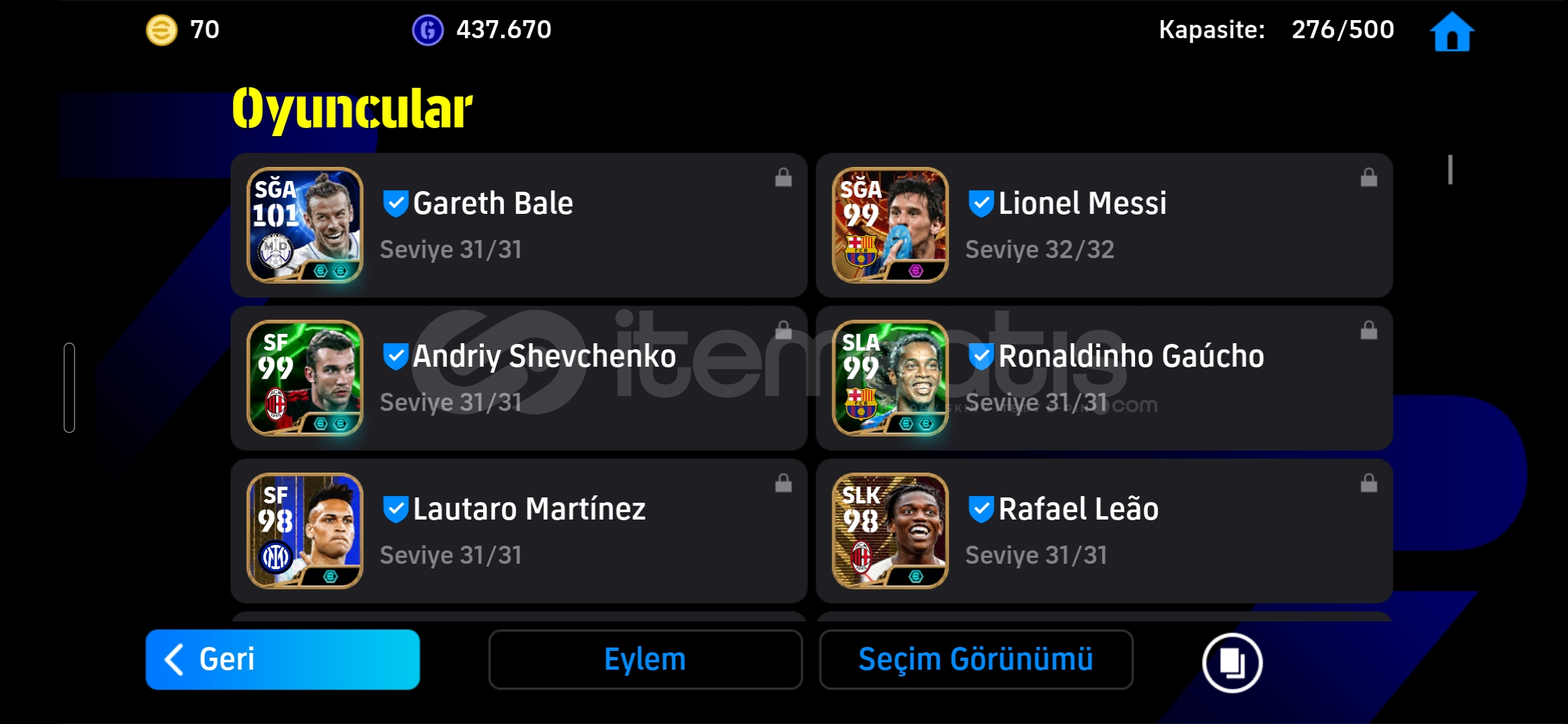The image size is (1568, 724).
Task: Open the Lautaro Martínez player entry
Action: pos(519,531)
